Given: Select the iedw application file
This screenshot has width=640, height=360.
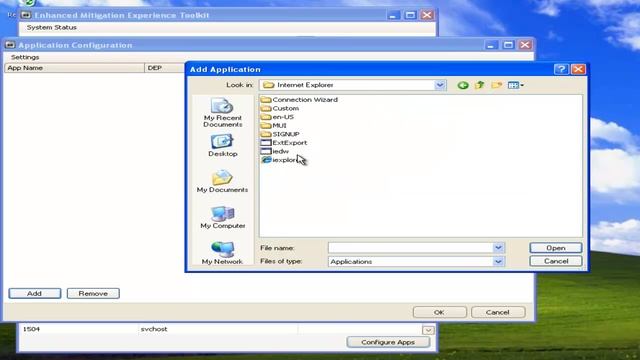Looking at the screenshot, I should [275, 151].
